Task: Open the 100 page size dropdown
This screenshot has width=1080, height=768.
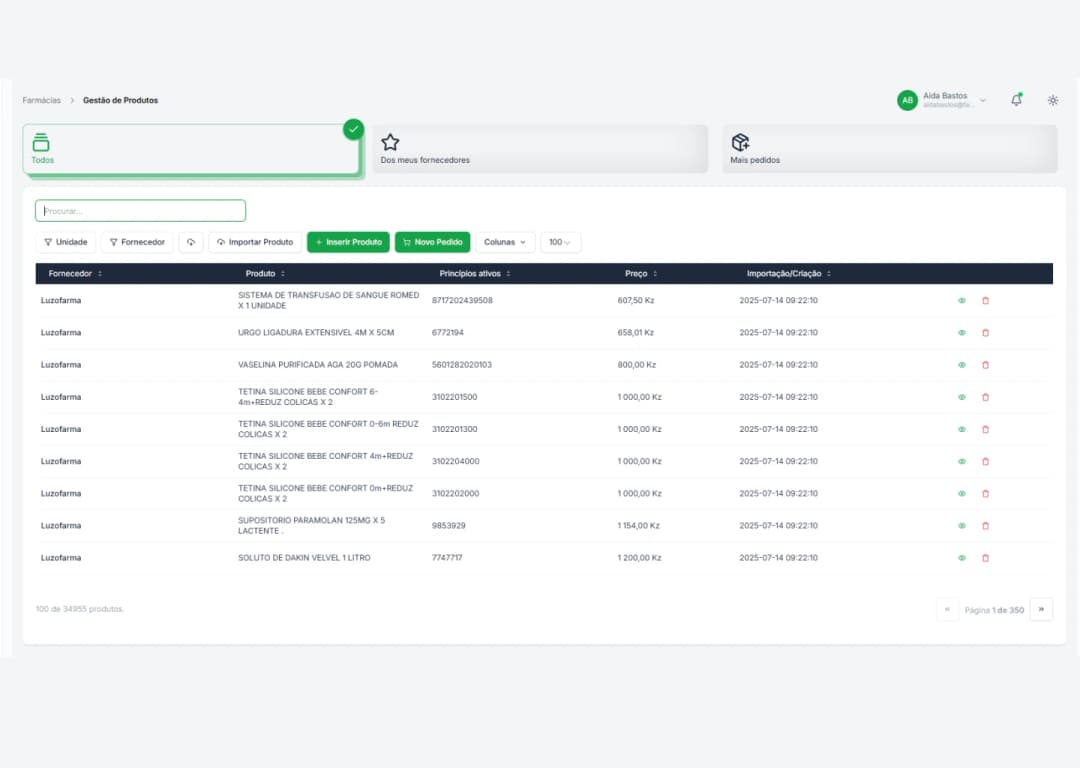Action: click(x=560, y=242)
